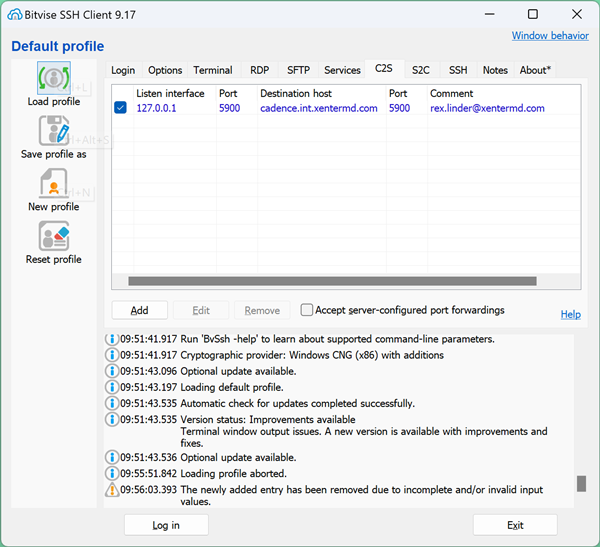Screen dimensions: 600x547
Task: Open the Help link
Action: (570, 314)
